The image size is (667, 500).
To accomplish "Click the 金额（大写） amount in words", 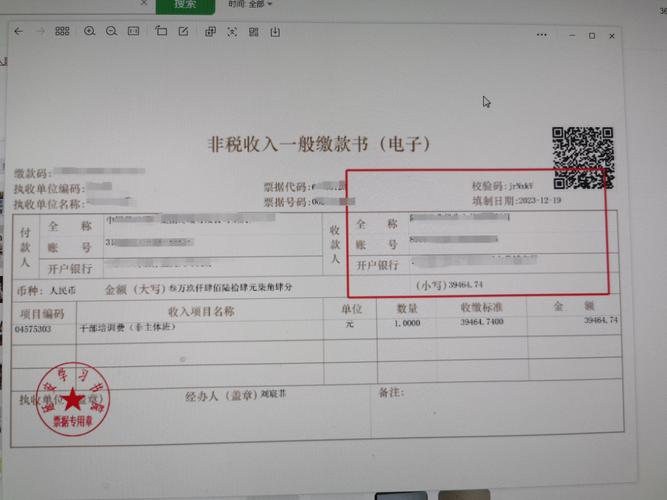I will coord(198,289).
